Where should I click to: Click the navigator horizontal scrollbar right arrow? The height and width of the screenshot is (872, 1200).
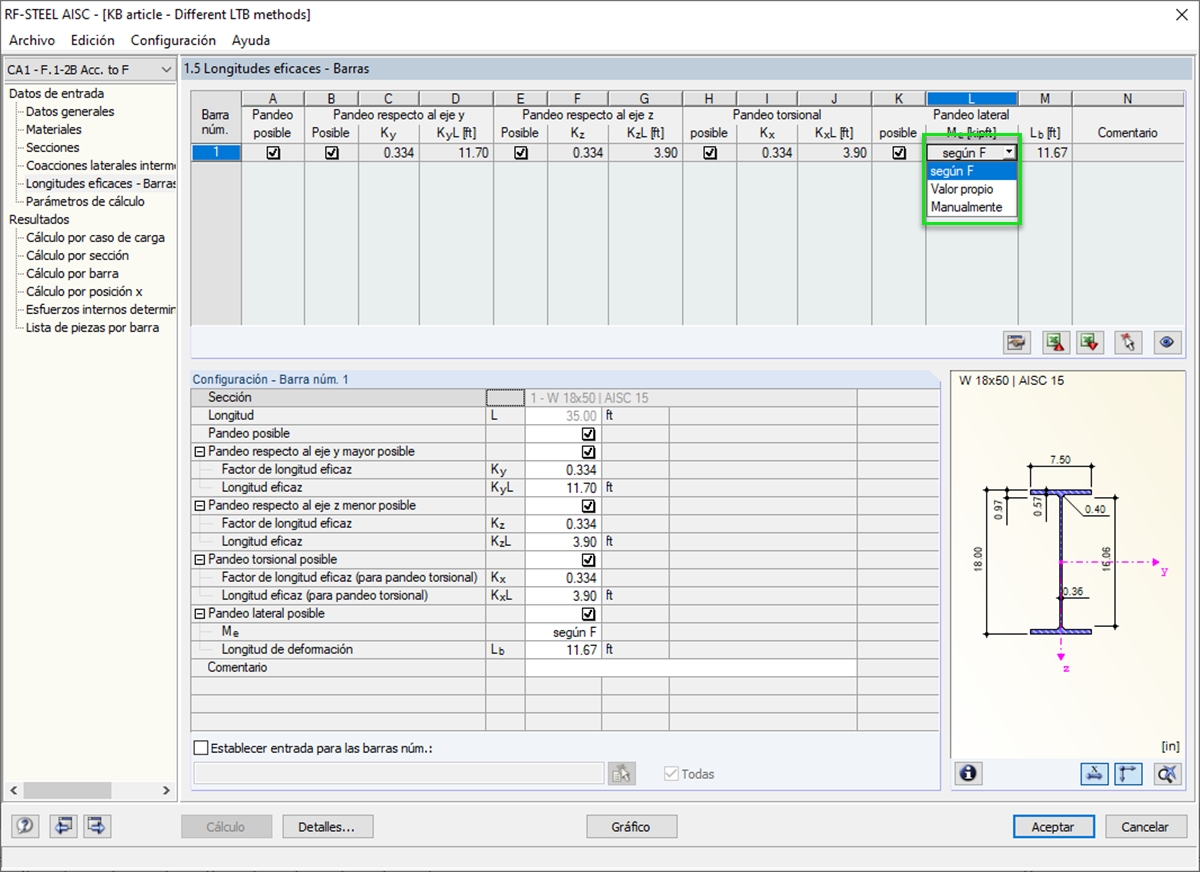(x=167, y=791)
